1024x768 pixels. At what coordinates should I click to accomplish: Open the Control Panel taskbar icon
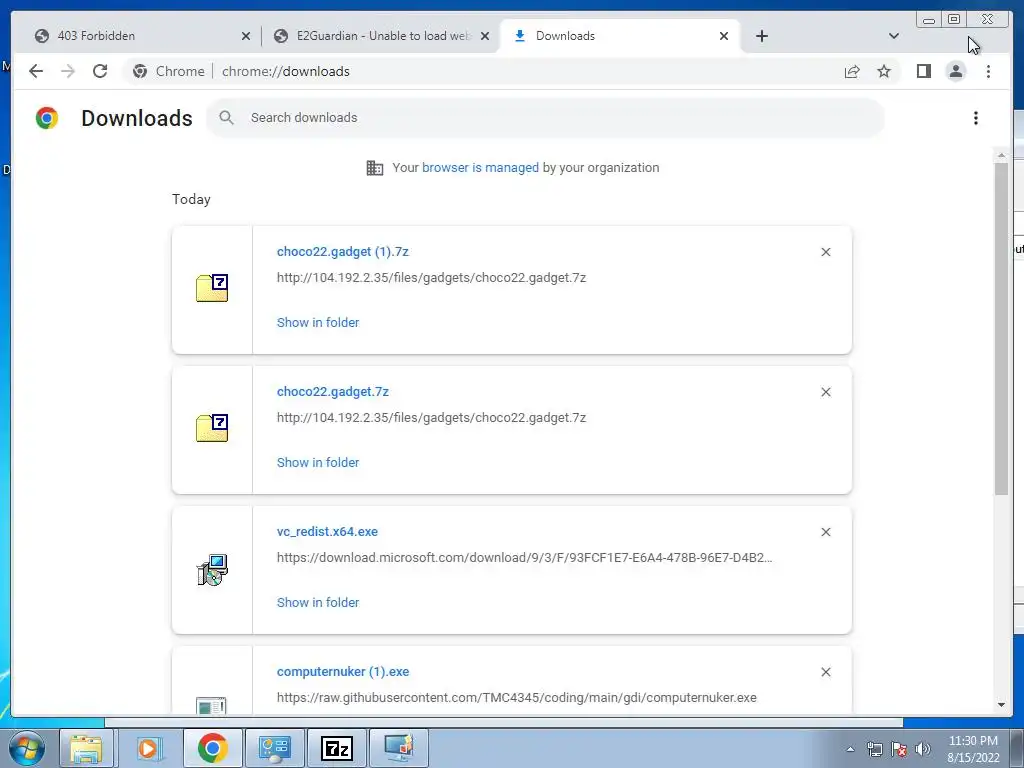point(274,748)
